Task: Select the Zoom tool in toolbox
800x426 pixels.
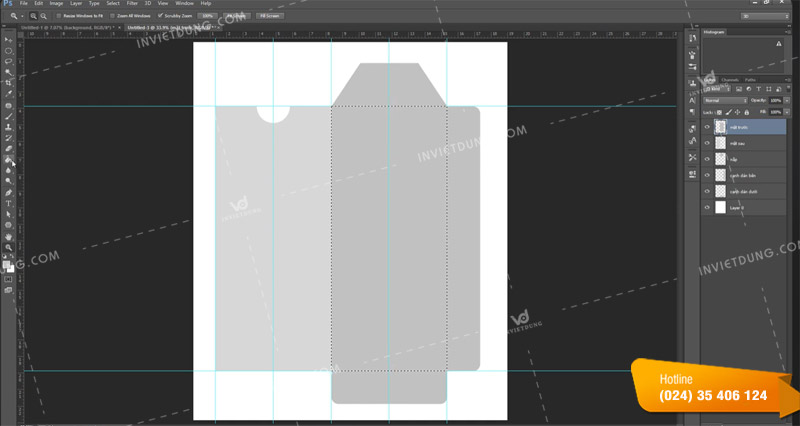Action: [9, 247]
